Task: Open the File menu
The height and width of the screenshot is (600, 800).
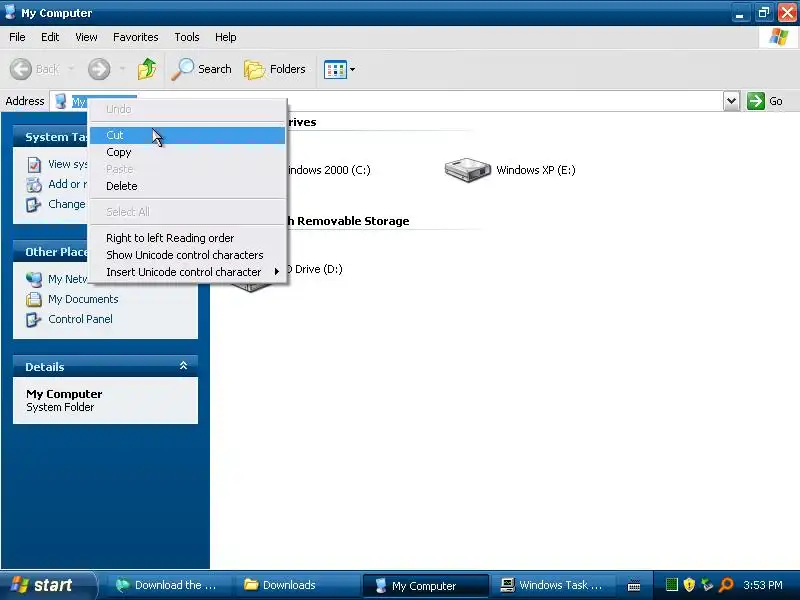Action: (x=17, y=37)
